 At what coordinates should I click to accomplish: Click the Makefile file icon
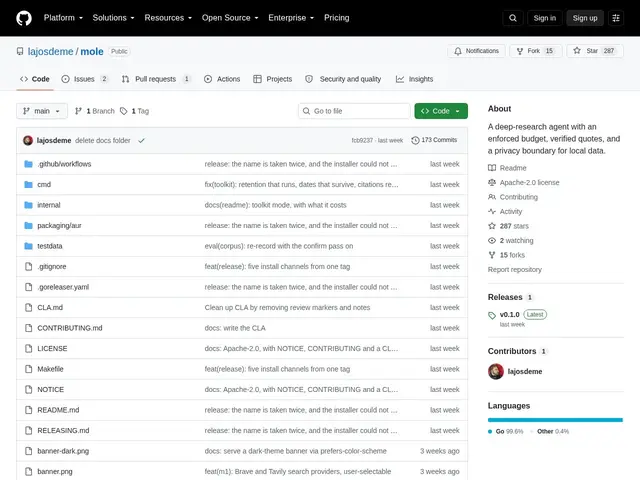pos(28,369)
